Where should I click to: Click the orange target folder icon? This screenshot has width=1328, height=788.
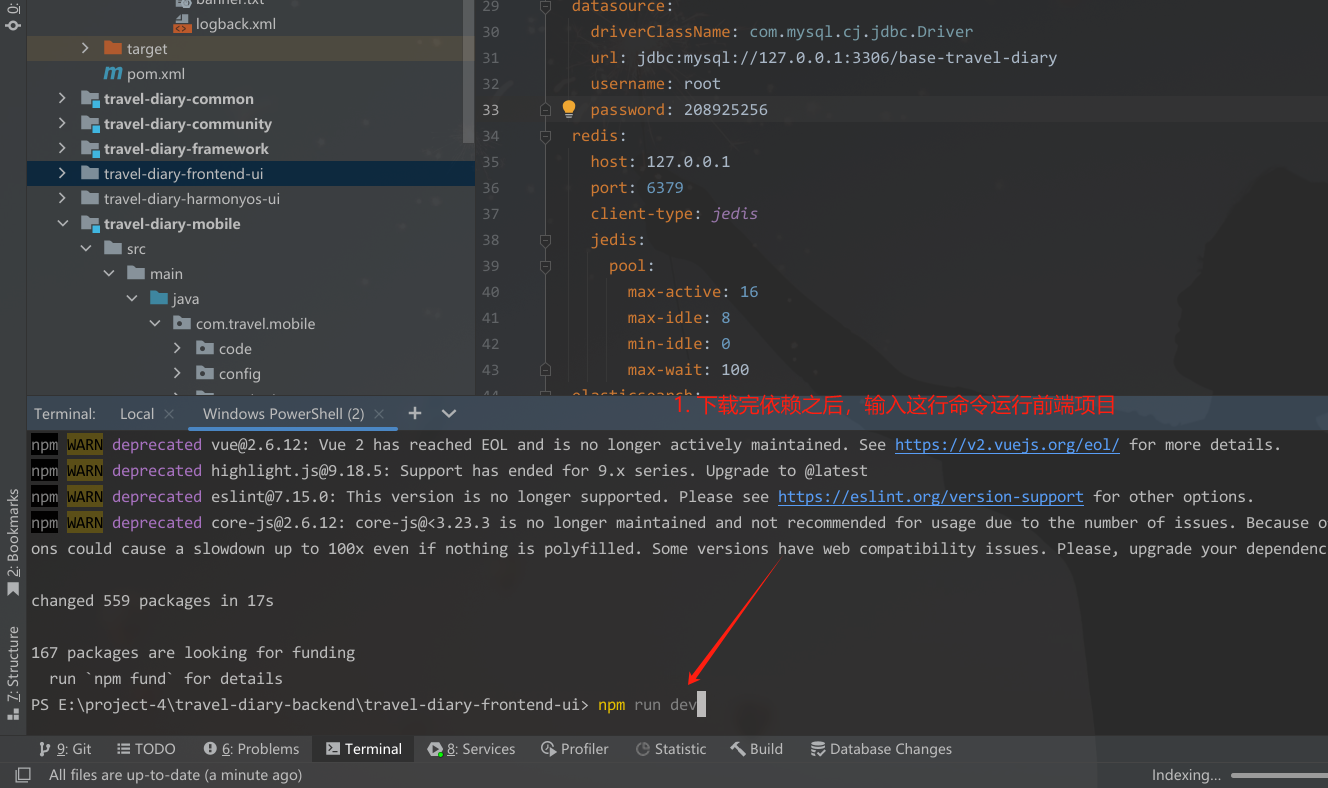click(x=113, y=49)
